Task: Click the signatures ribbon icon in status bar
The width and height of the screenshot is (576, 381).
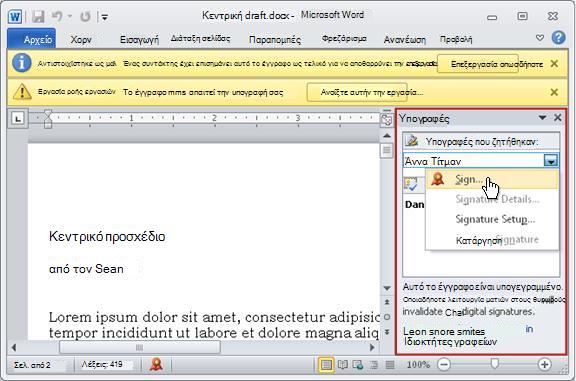Action: click(x=157, y=364)
